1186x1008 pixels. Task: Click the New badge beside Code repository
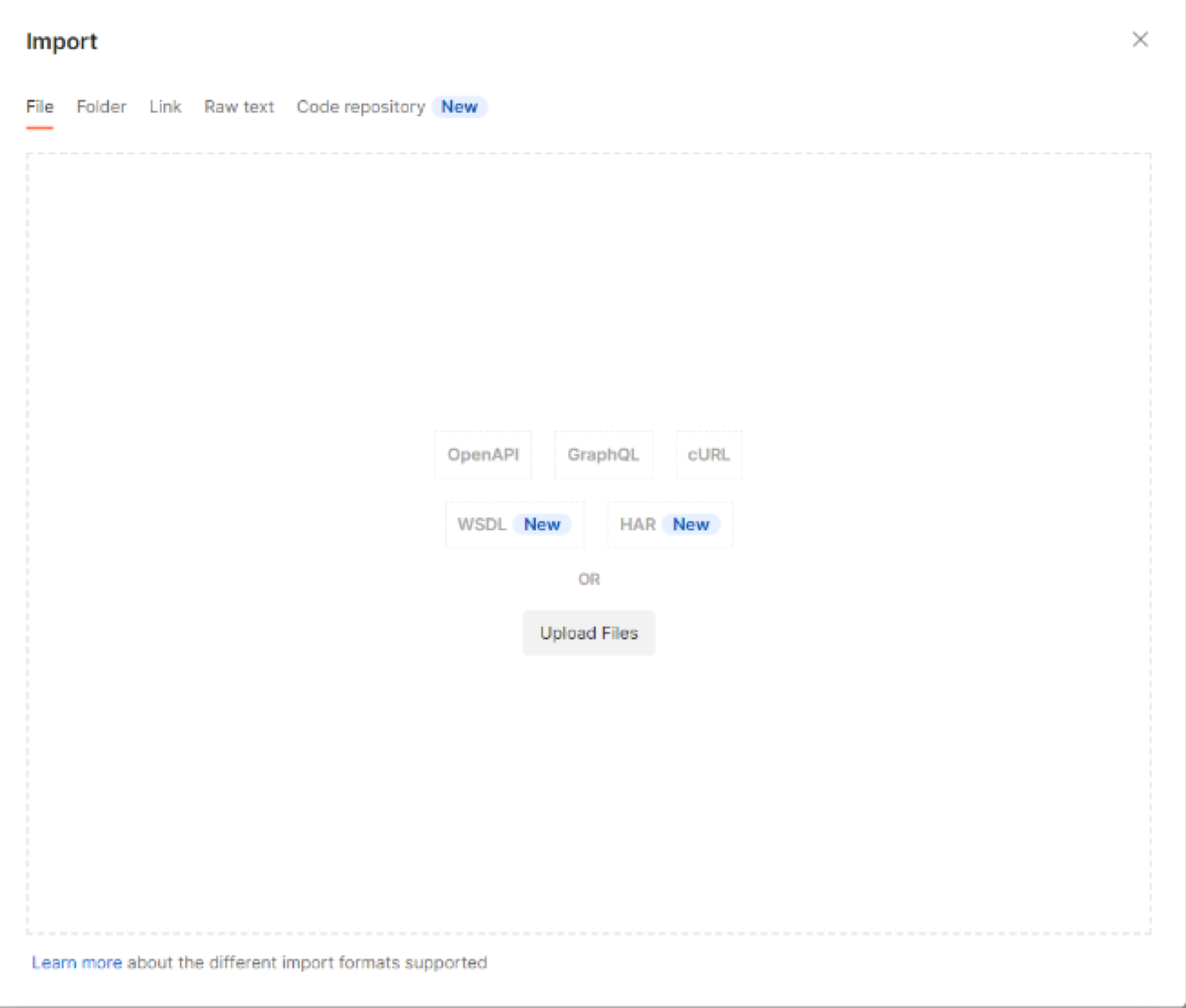459,107
